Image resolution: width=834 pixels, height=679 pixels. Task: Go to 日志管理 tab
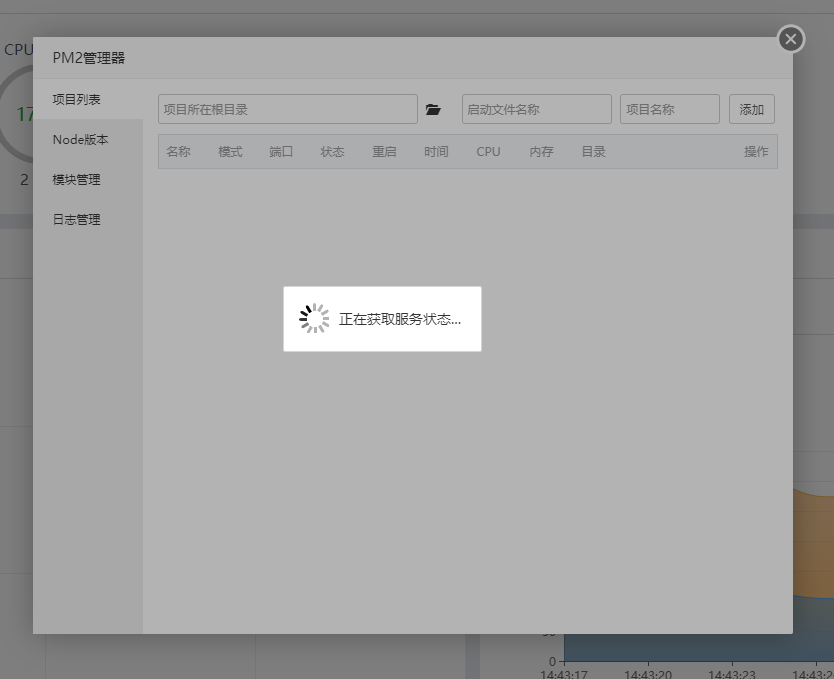(88, 220)
